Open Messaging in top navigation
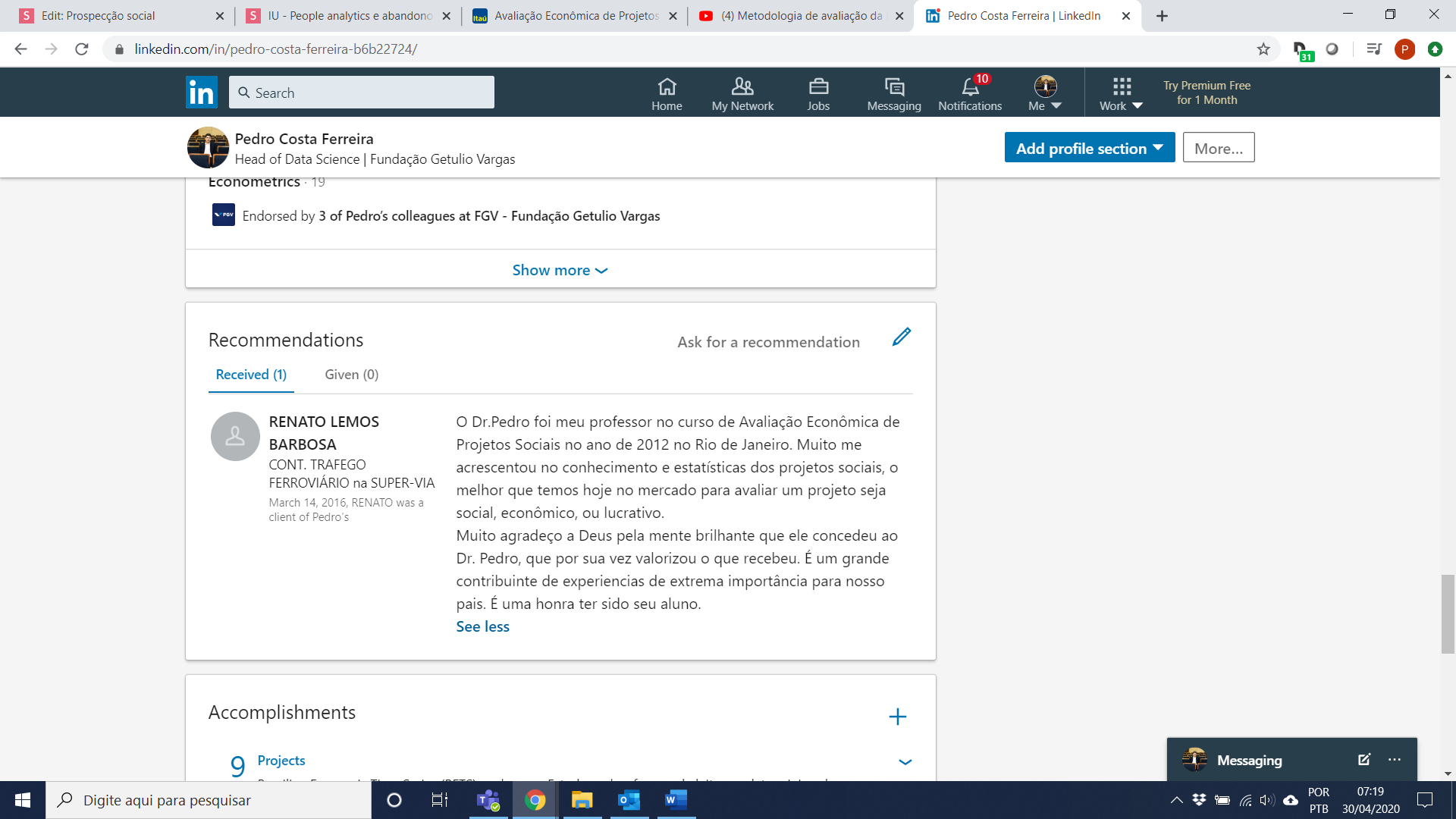The image size is (1456, 819). click(894, 93)
